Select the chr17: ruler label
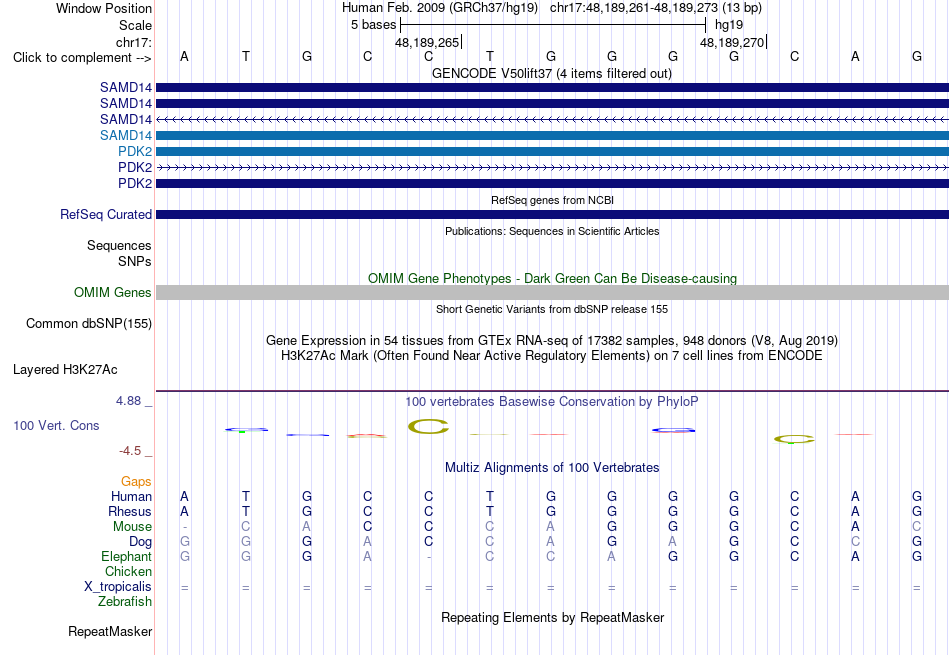 pos(134,42)
